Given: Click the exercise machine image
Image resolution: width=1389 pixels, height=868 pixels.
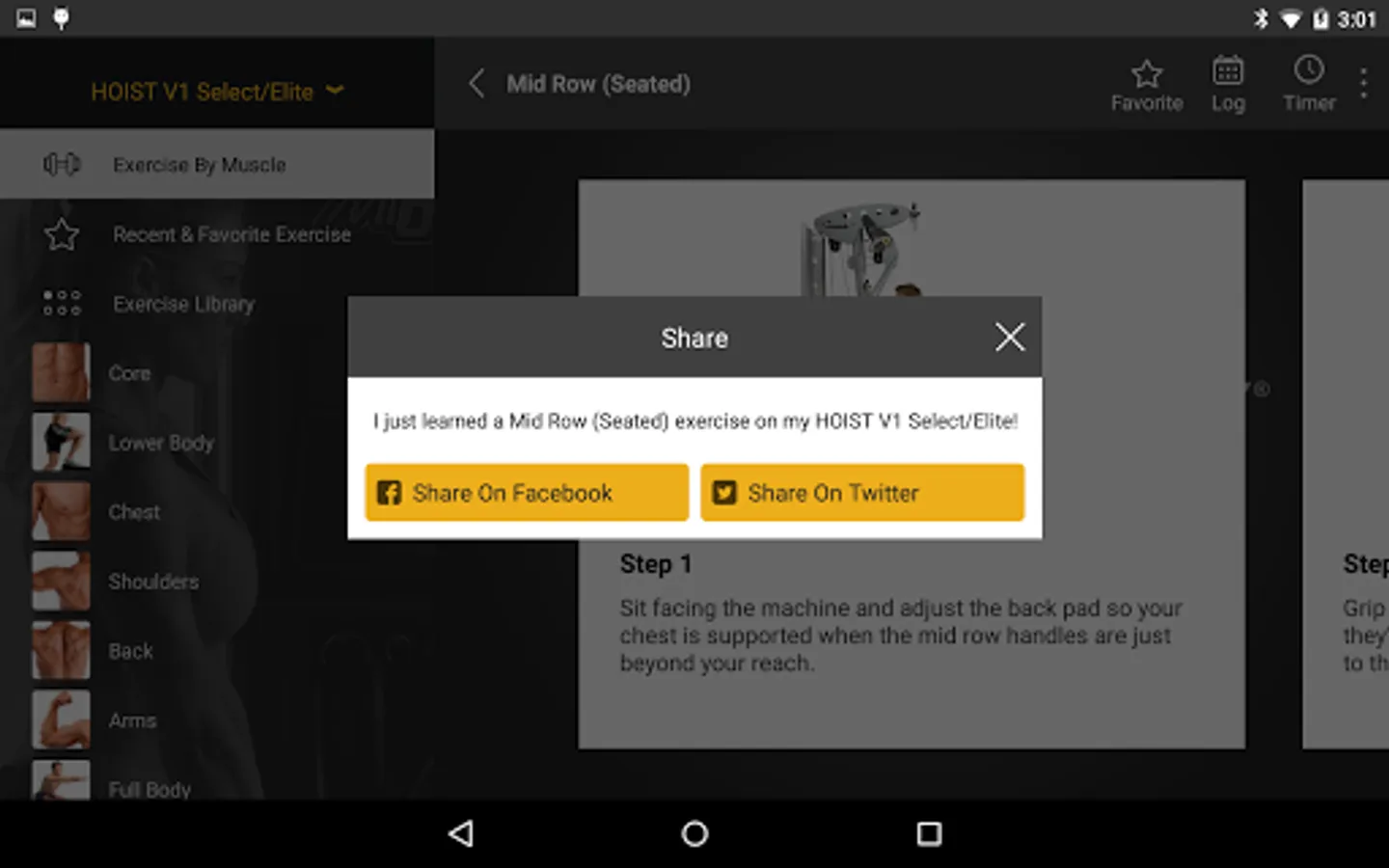Looking at the screenshot, I should pyautogui.click(x=863, y=248).
